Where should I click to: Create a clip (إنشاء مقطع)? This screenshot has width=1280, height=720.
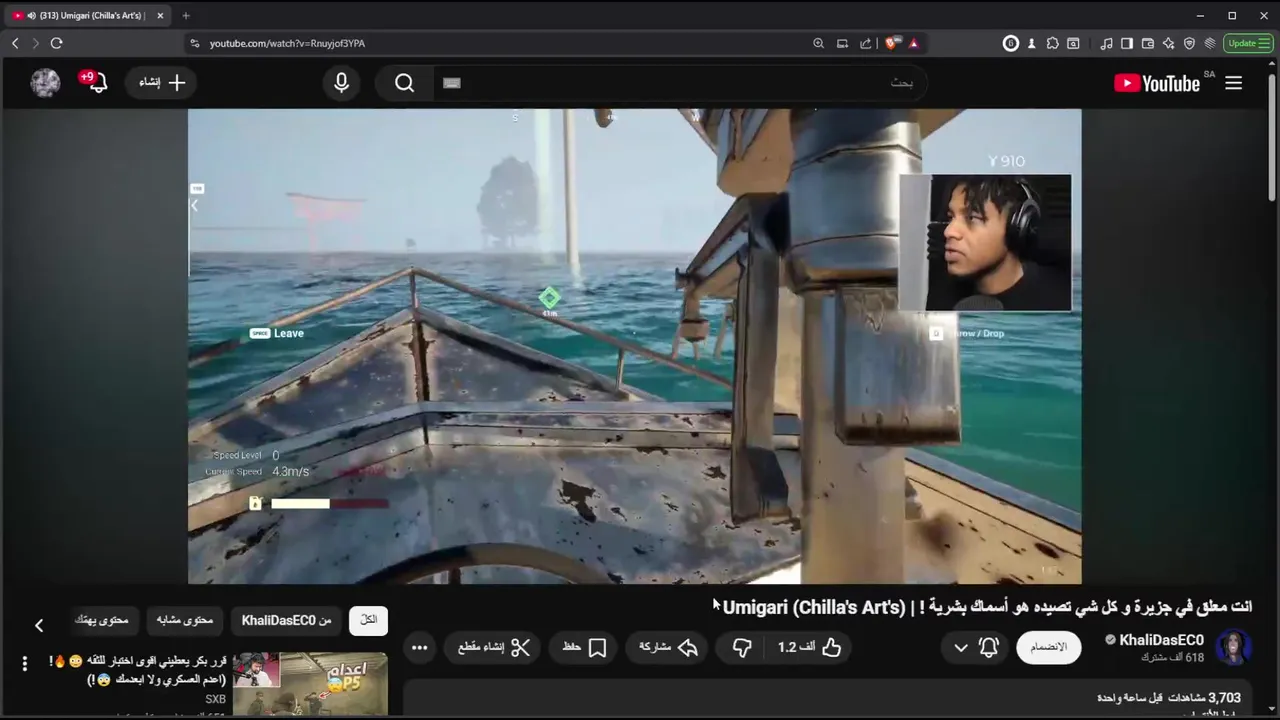[494, 647]
